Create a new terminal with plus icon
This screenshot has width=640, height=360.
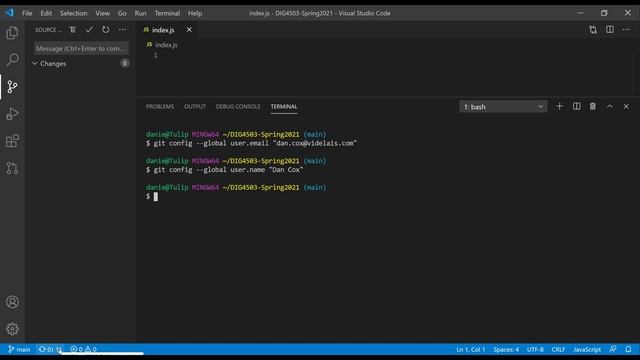(560, 107)
